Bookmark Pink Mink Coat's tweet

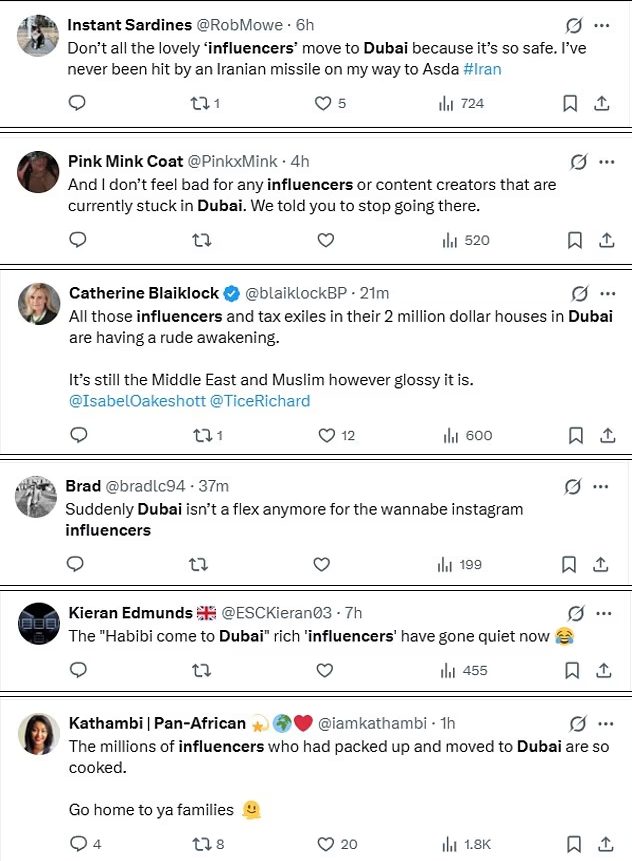point(574,240)
